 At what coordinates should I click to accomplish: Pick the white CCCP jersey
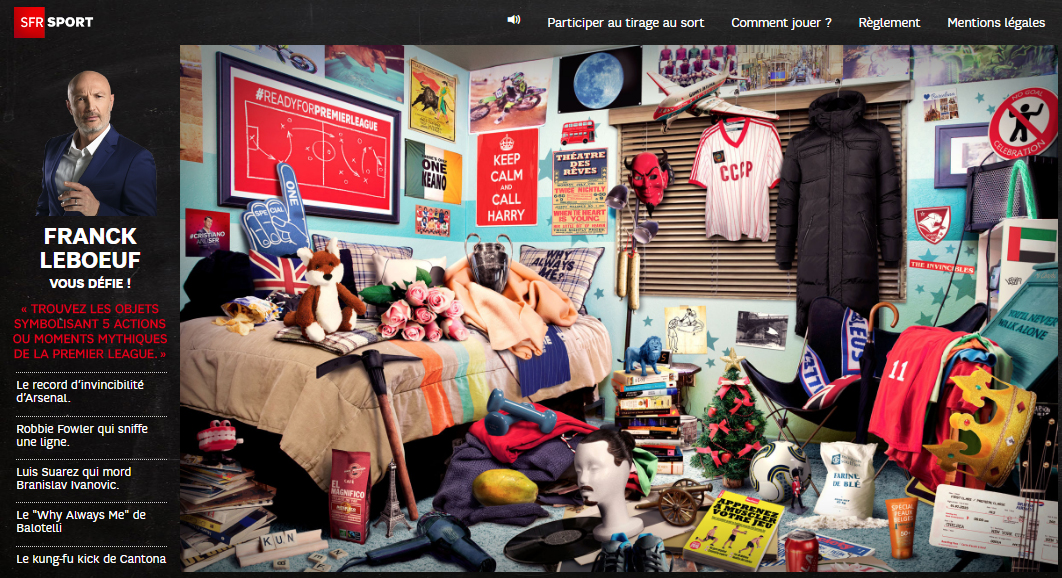[736, 164]
